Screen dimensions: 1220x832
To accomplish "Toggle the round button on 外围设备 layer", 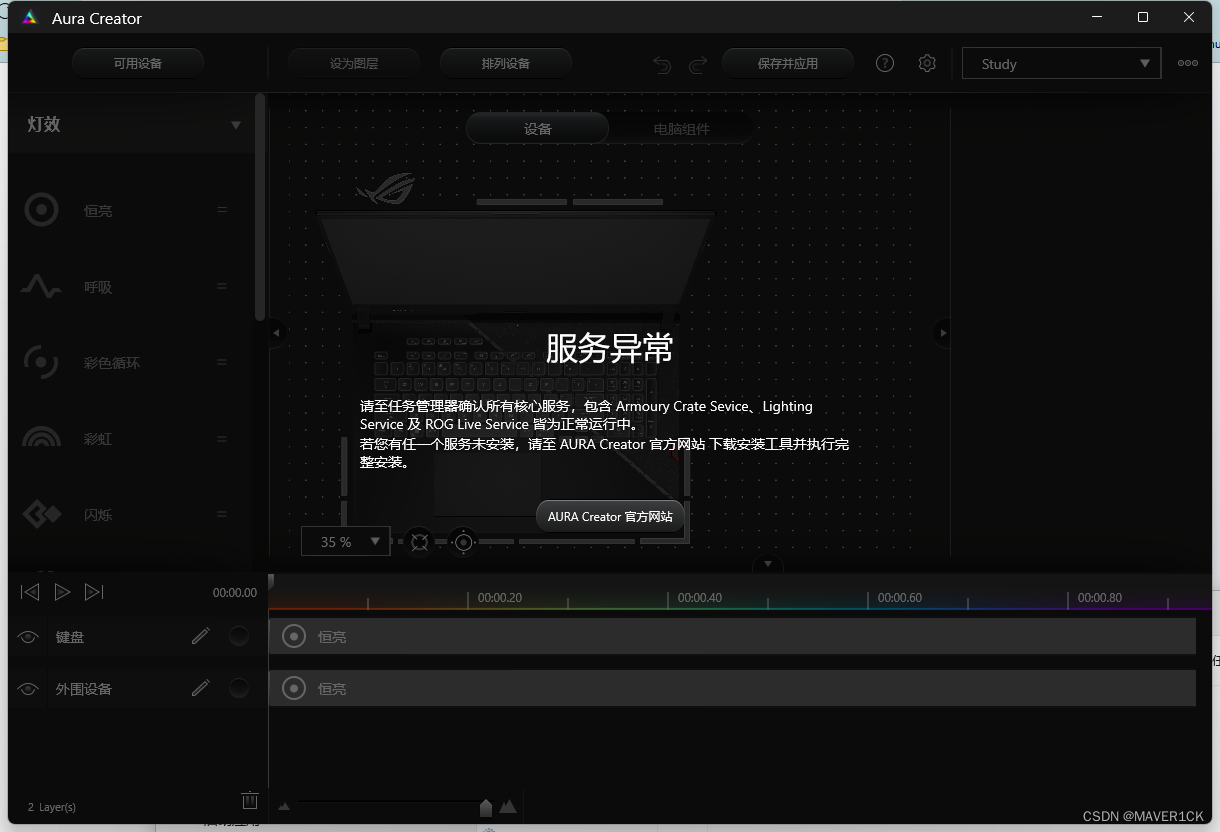I will (239, 687).
